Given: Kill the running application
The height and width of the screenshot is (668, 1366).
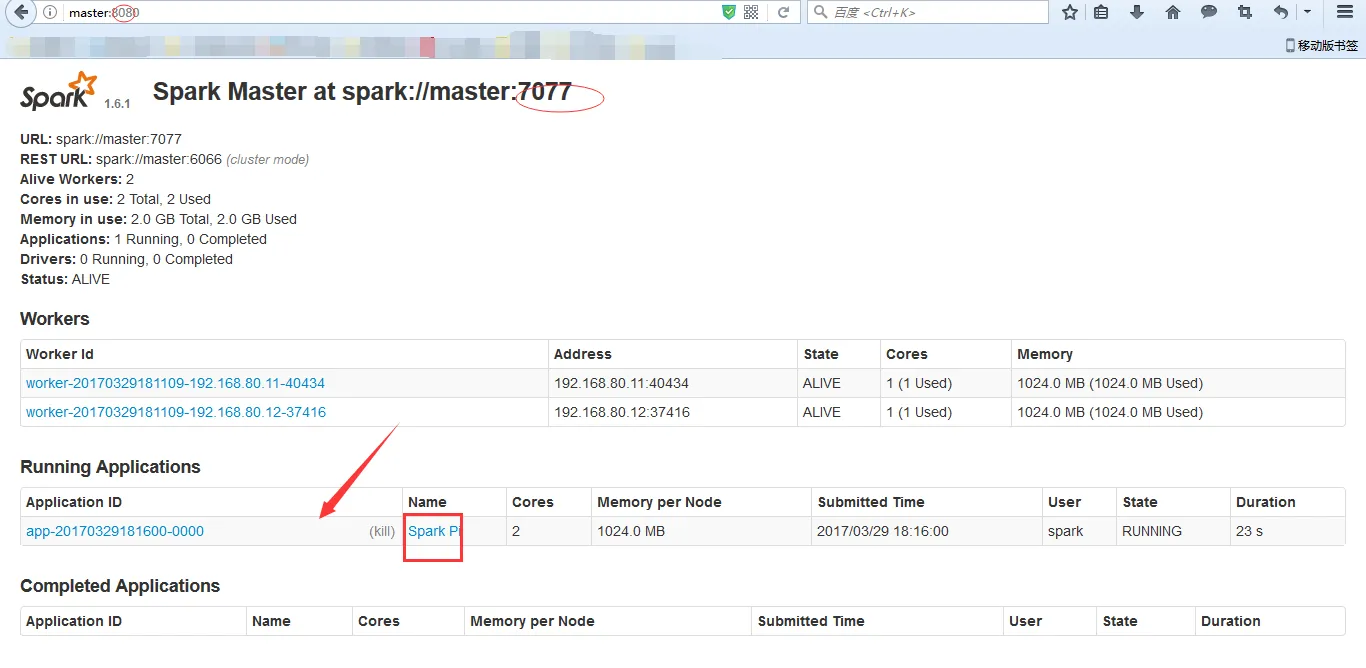Looking at the screenshot, I should coord(382,532).
